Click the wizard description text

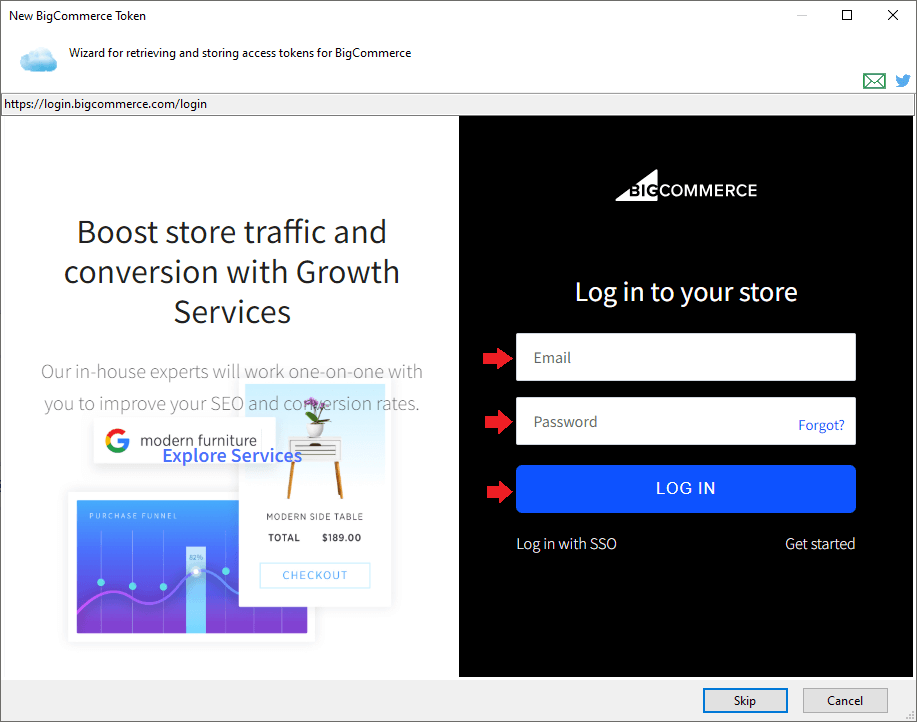[x=240, y=53]
